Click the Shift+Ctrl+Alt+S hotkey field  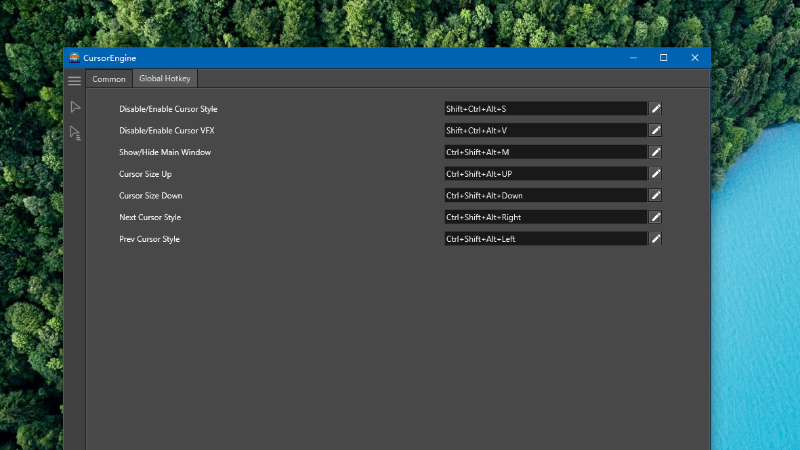[x=545, y=108]
